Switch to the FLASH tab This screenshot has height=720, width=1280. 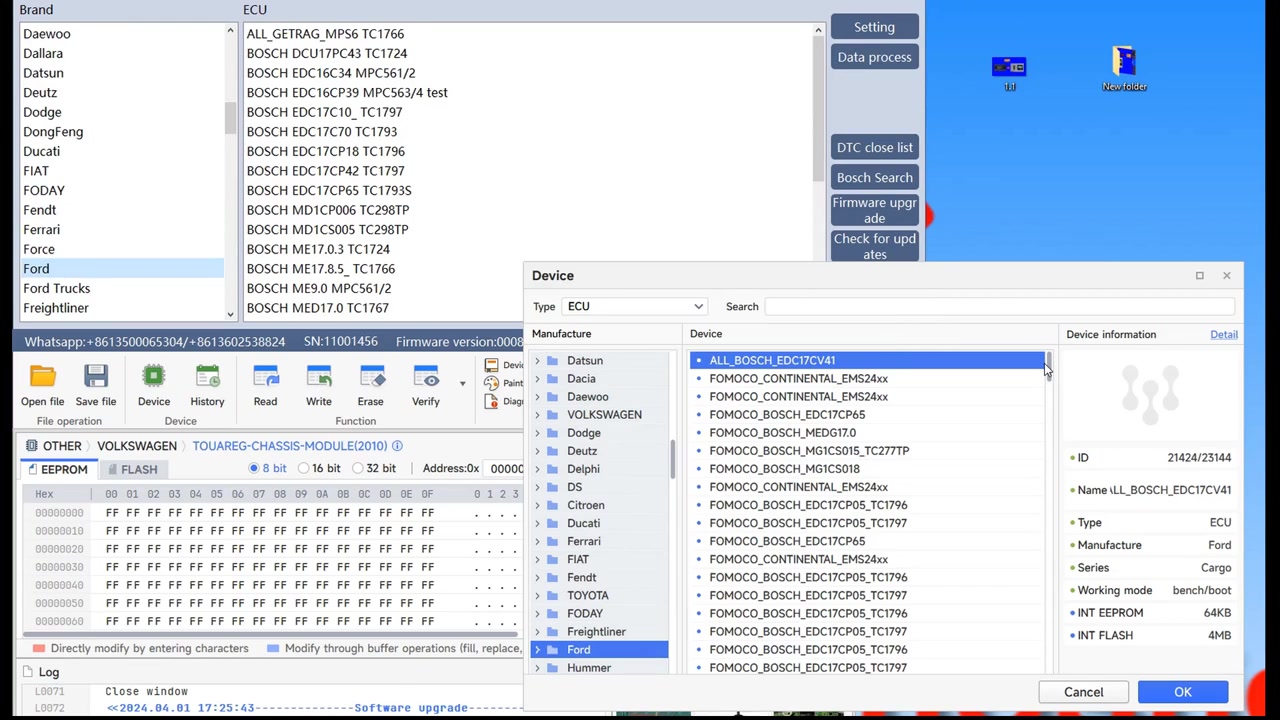click(x=133, y=469)
